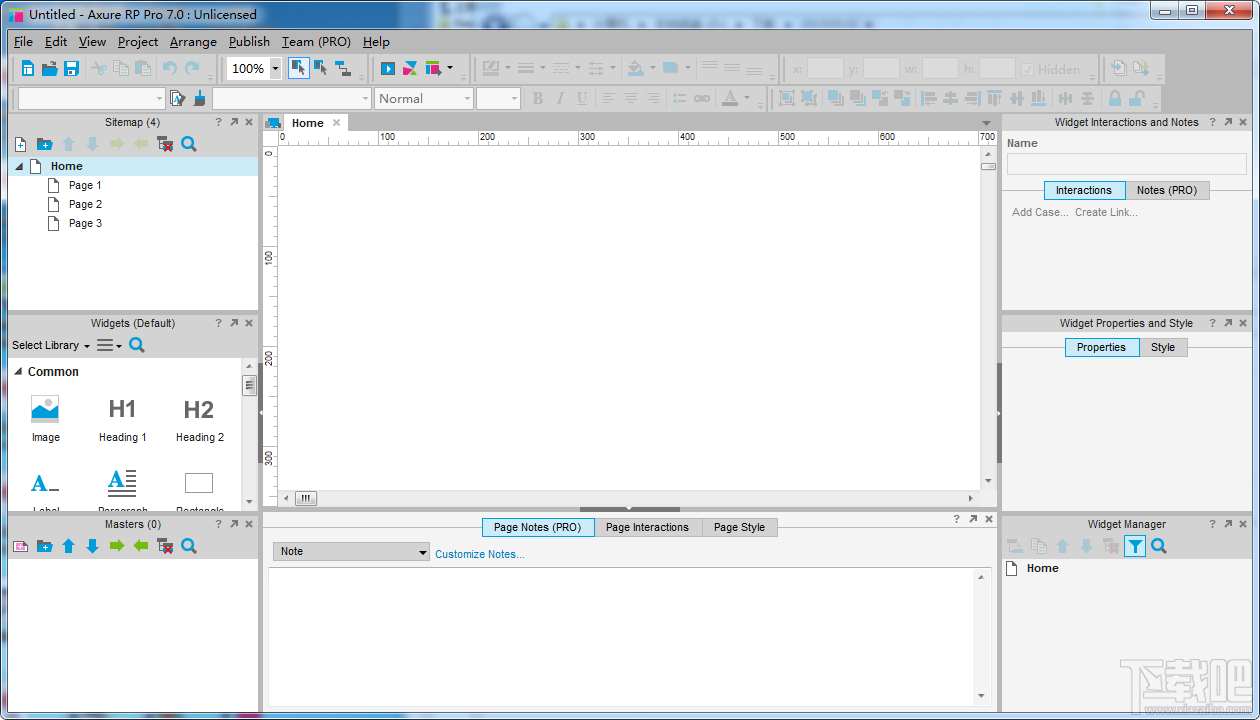Viewport: 1260px width, 720px height.
Task: Switch to the widget Style tab
Action: point(1163,347)
